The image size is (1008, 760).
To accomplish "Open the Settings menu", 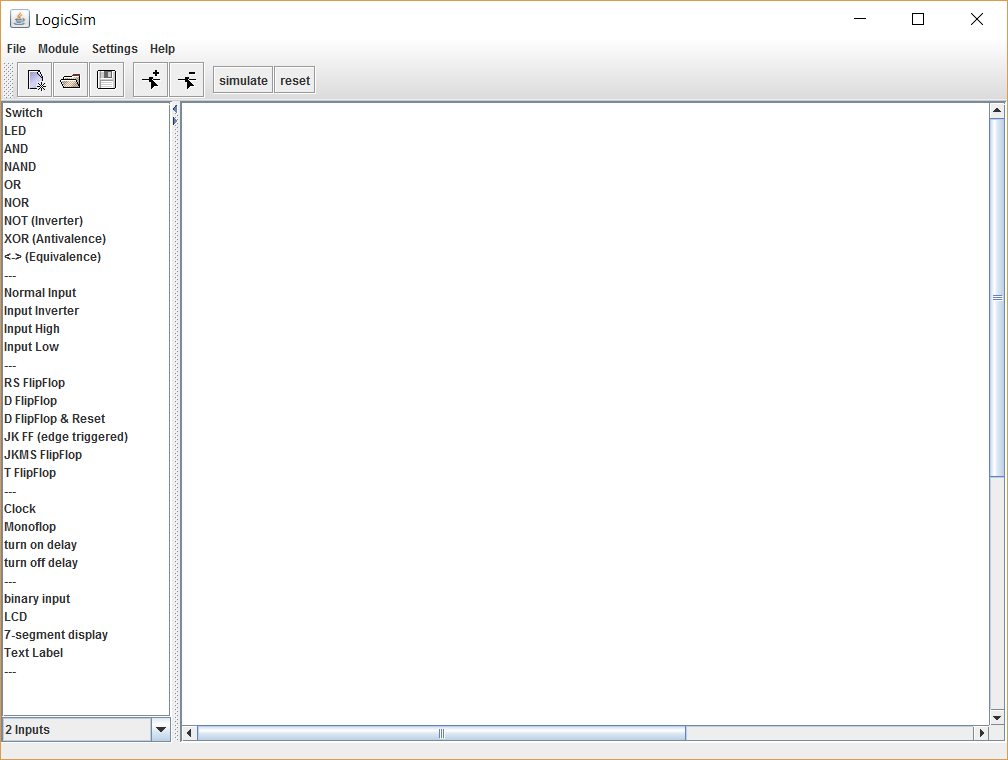I will click(115, 49).
